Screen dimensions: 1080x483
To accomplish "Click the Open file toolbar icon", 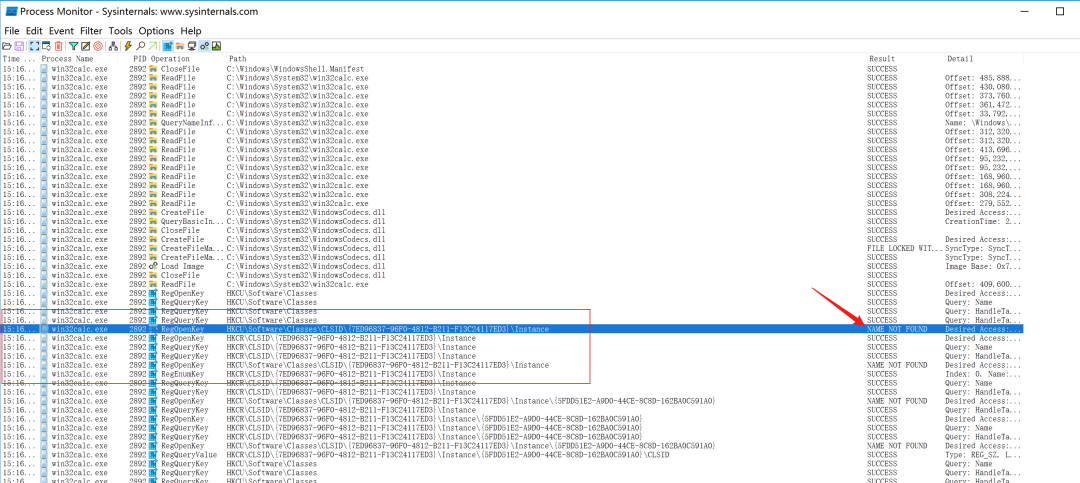I will click(x=7, y=46).
